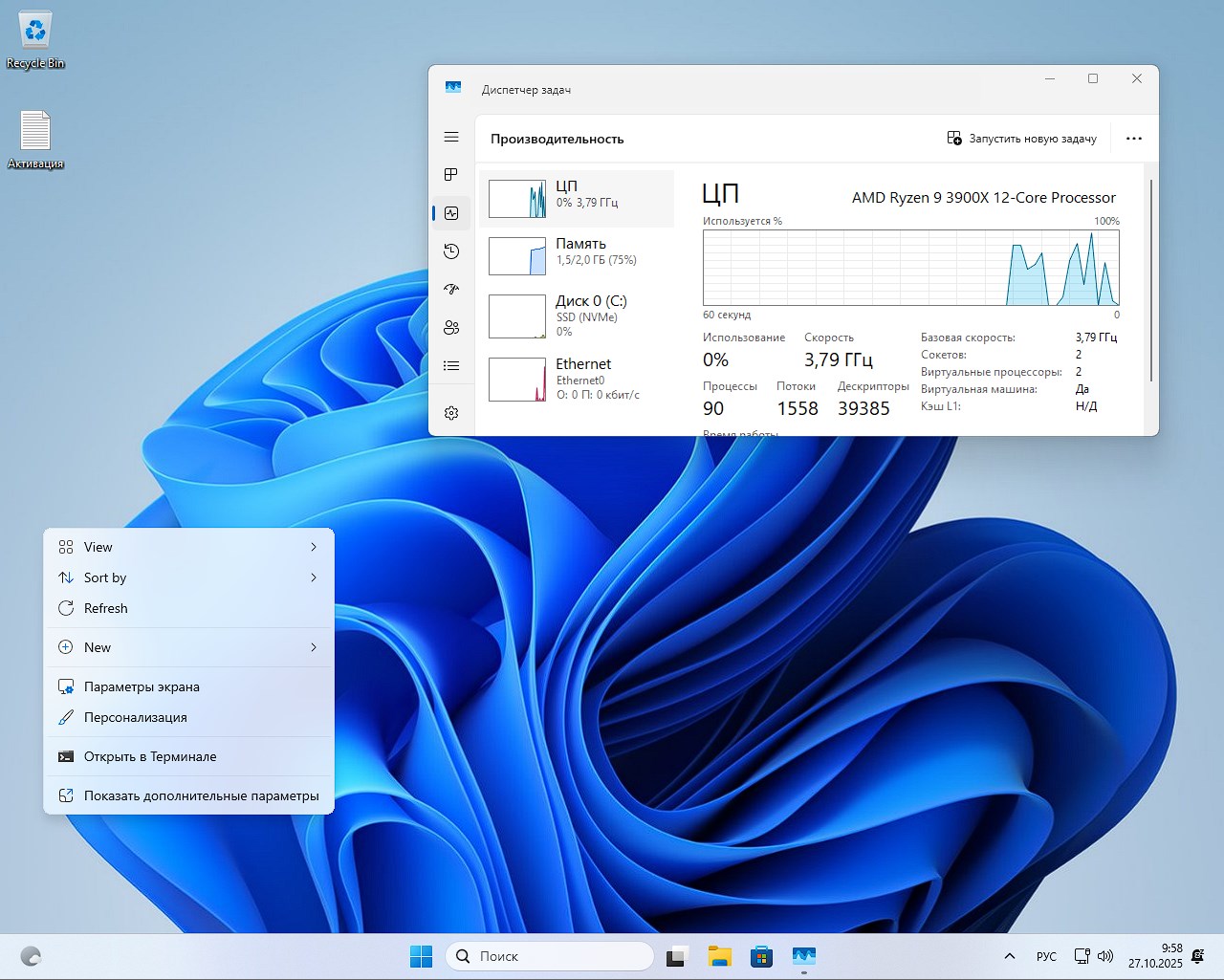
Task: Open Task Manager settings via gear icon
Action: 450,412
